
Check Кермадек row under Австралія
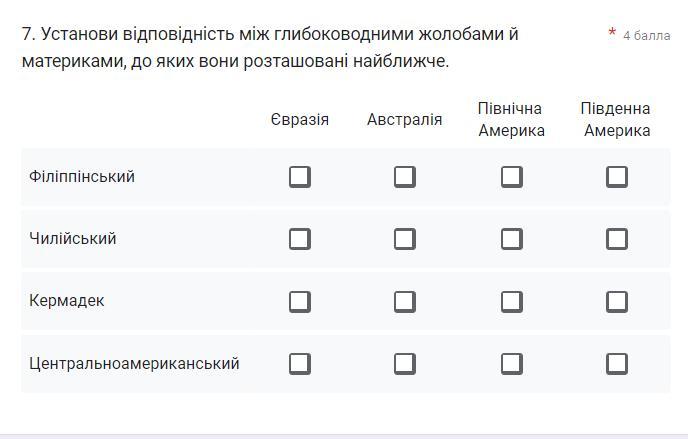pyautogui.click(x=404, y=301)
